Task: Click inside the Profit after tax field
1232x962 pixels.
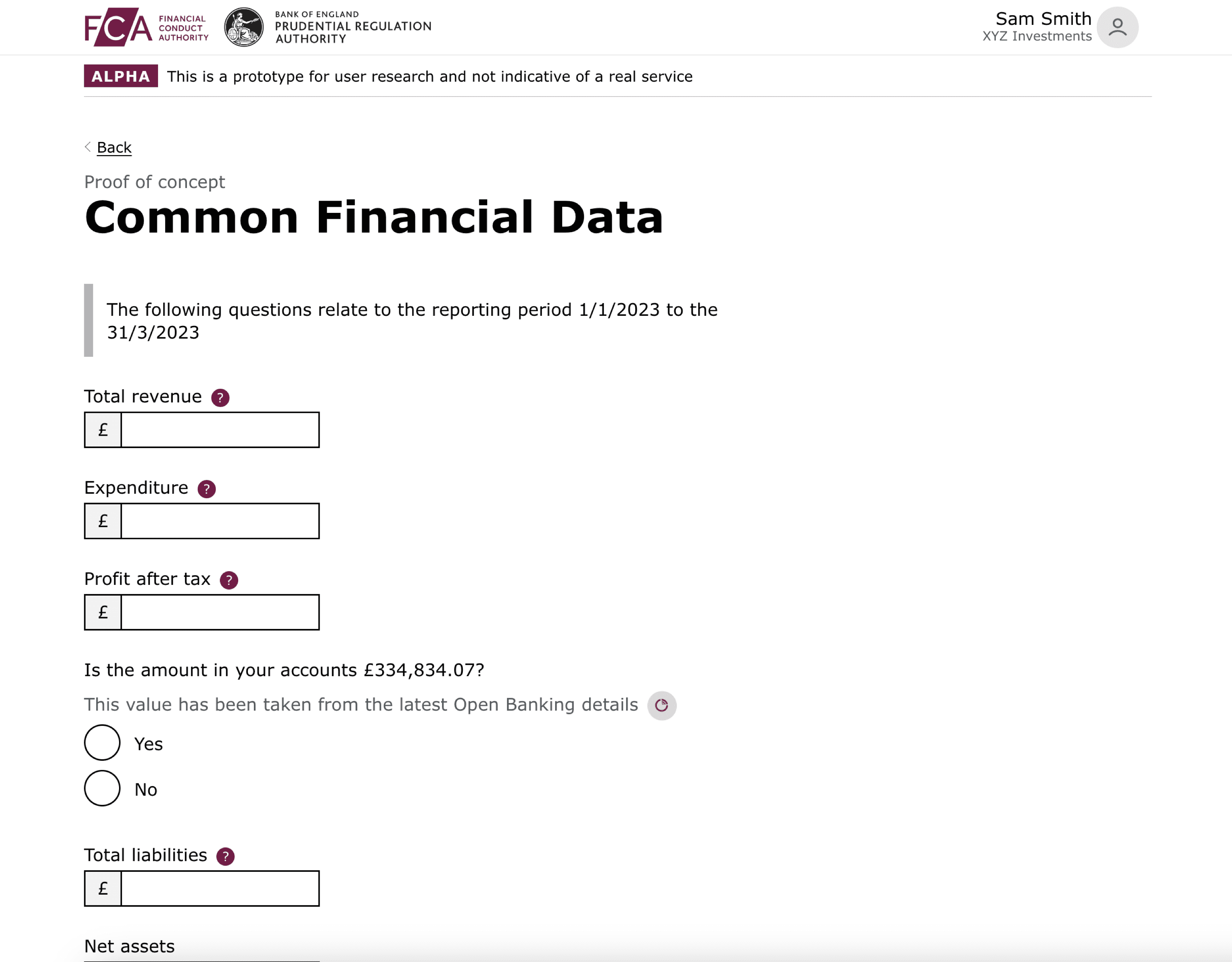Action: pyautogui.click(x=220, y=612)
